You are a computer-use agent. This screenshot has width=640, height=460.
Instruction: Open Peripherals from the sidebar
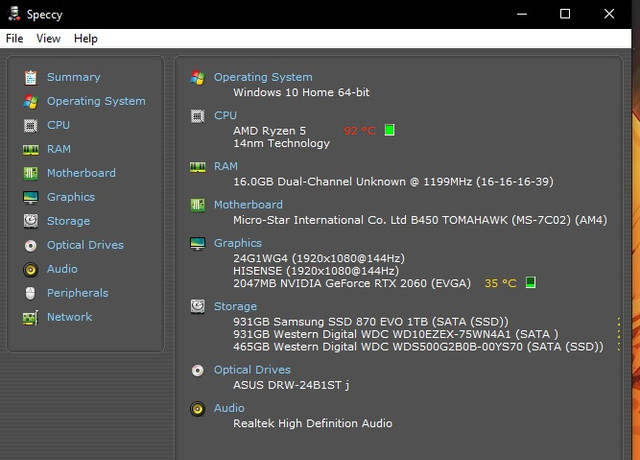tap(78, 293)
